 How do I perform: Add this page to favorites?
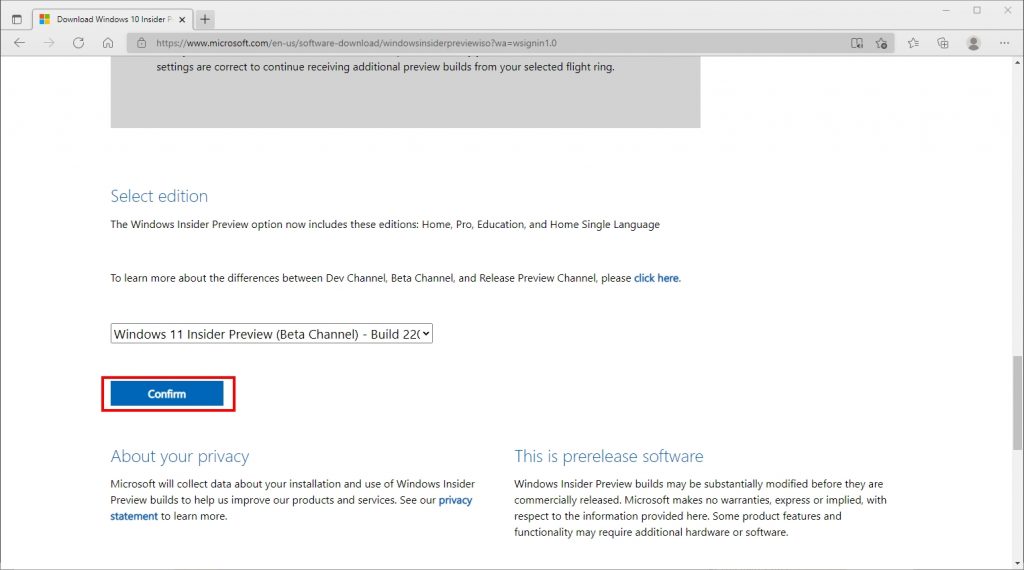882,43
